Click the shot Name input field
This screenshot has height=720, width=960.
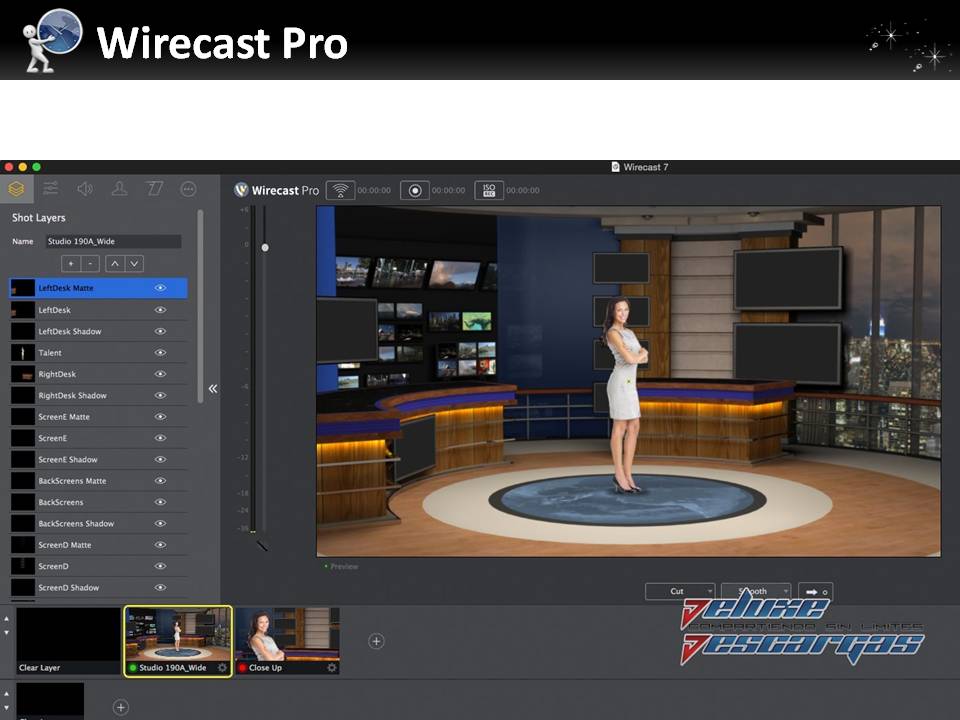coord(113,241)
